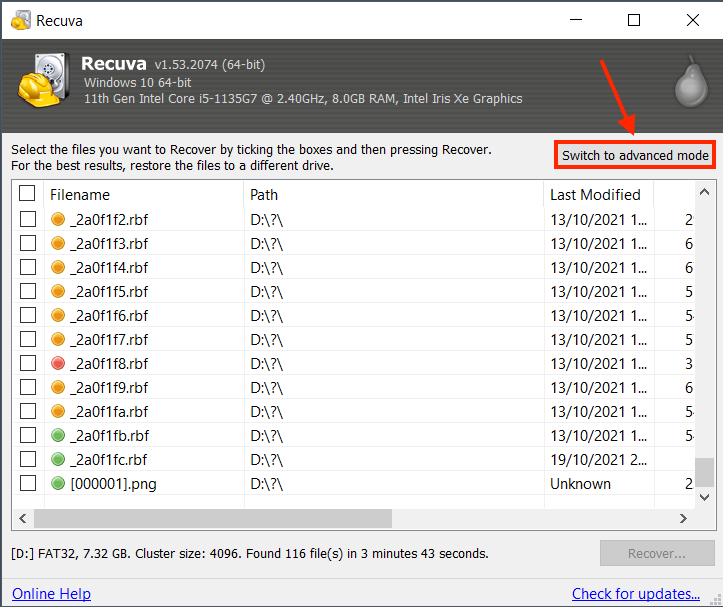Select the file name [000001].png

pos(113,484)
